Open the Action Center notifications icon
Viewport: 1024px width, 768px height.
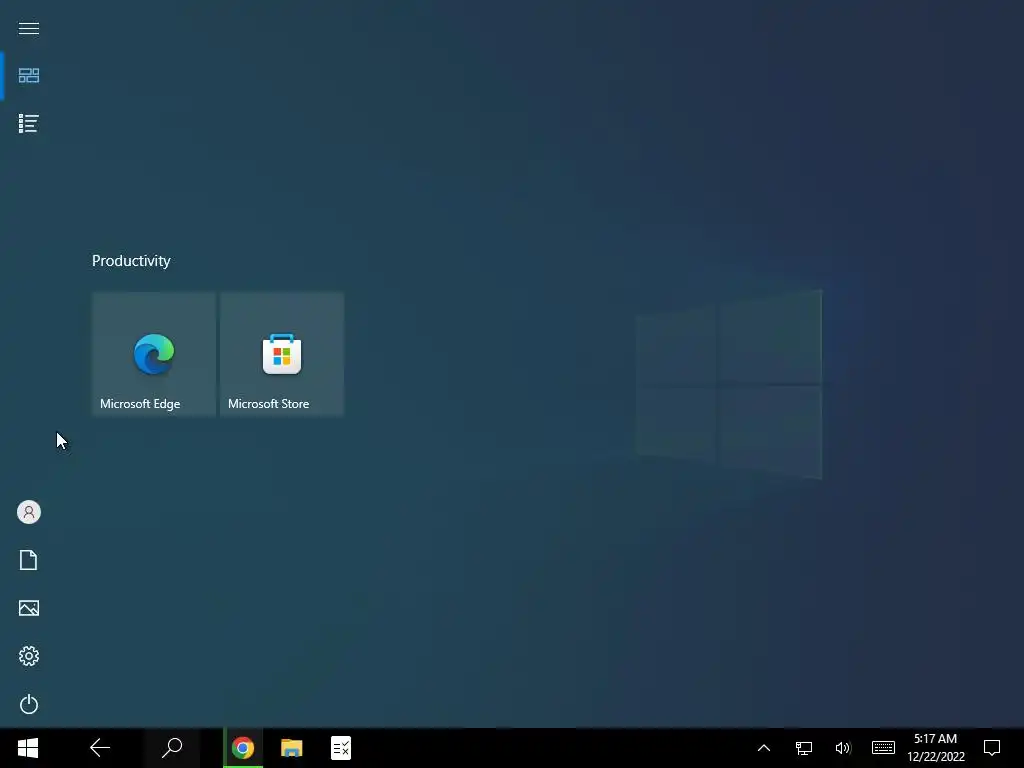[992, 748]
